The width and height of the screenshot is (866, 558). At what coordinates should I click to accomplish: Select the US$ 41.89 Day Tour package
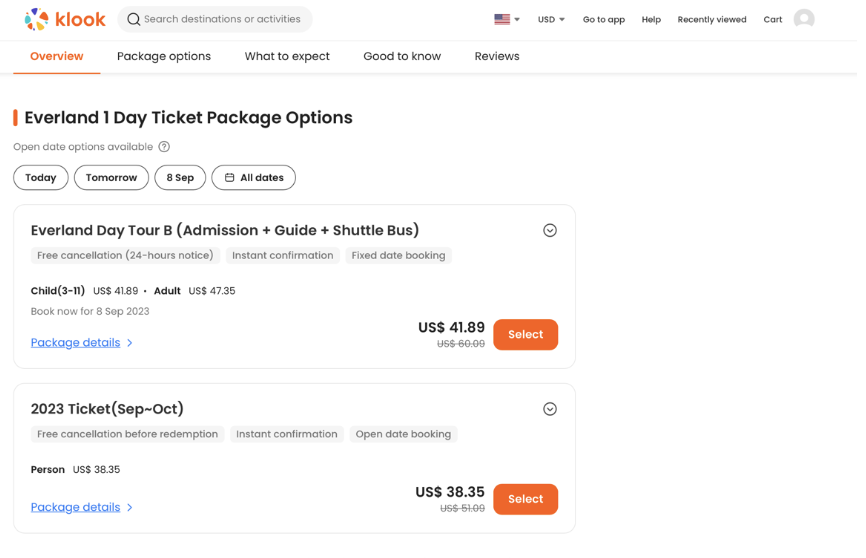point(525,335)
